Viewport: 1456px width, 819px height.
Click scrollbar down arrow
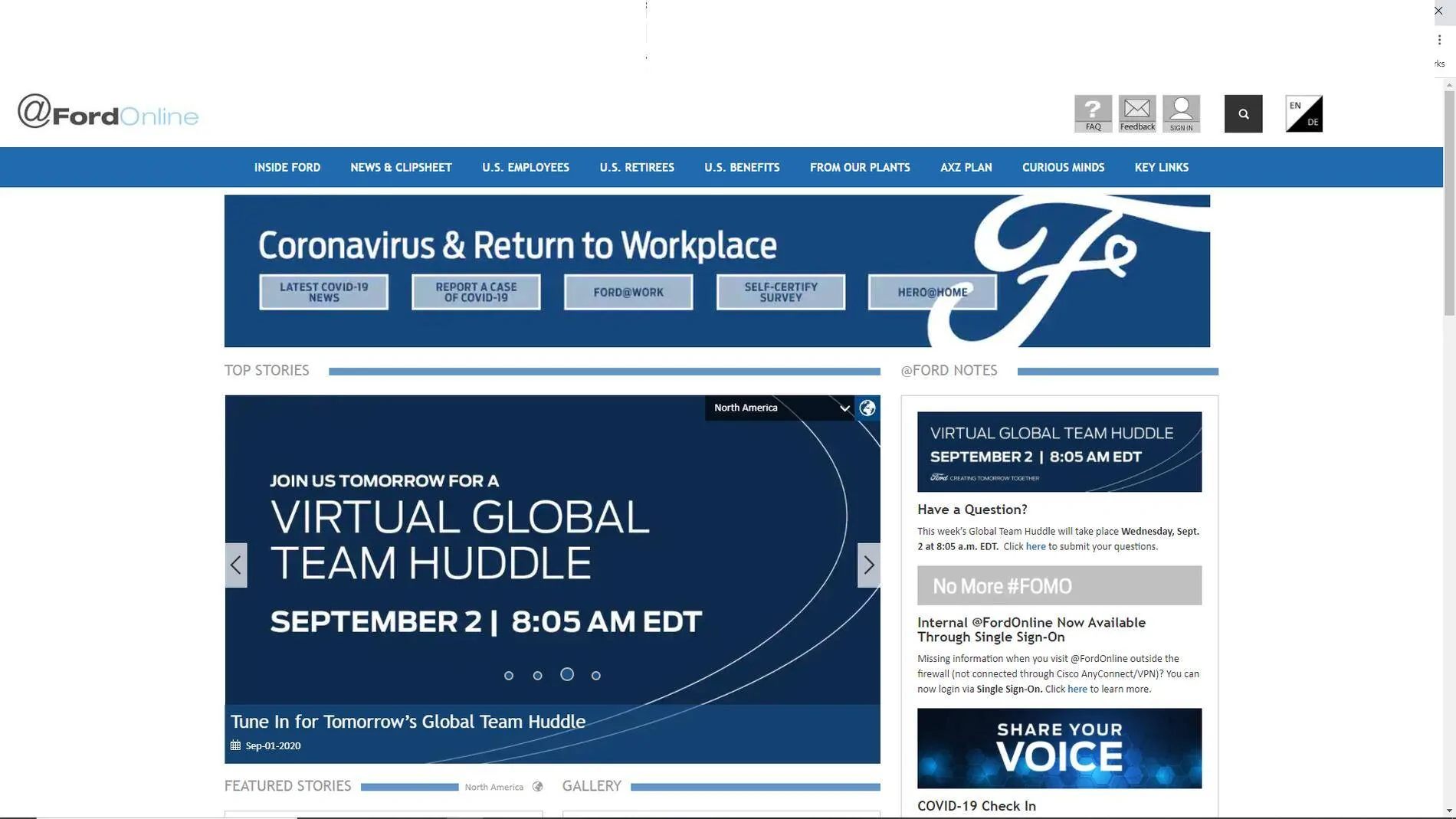tap(1448, 811)
